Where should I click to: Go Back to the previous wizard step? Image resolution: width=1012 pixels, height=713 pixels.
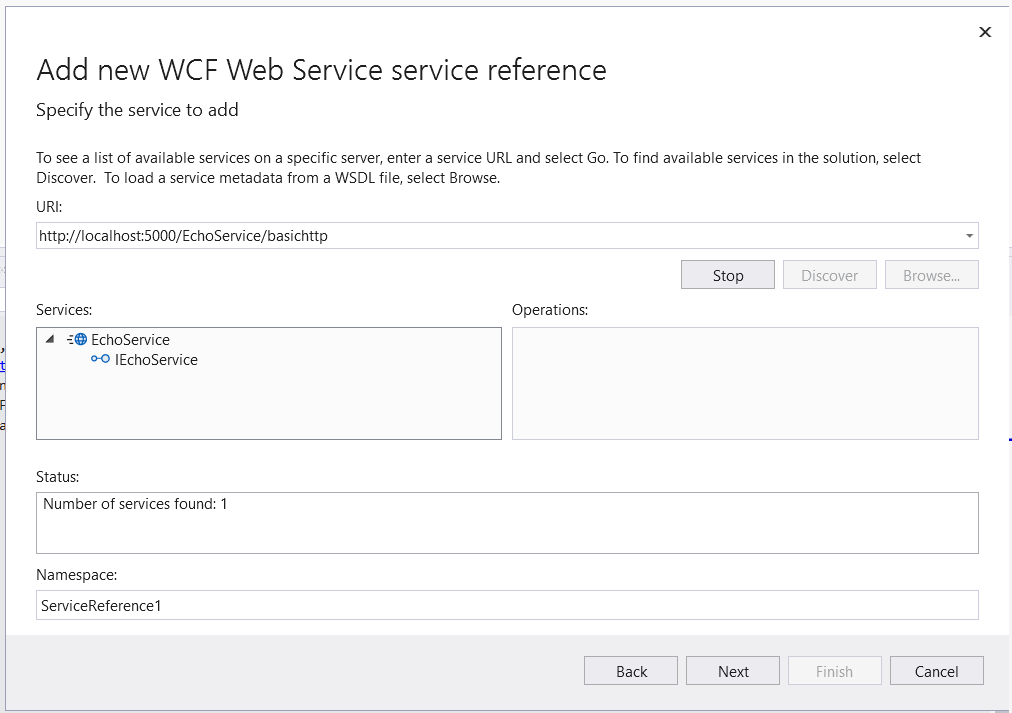[x=631, y=671]
